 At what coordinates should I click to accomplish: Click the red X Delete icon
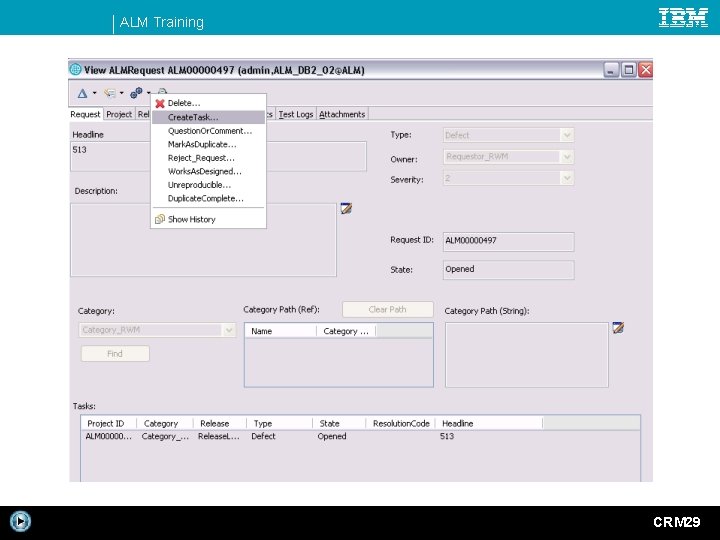[160, 103]
